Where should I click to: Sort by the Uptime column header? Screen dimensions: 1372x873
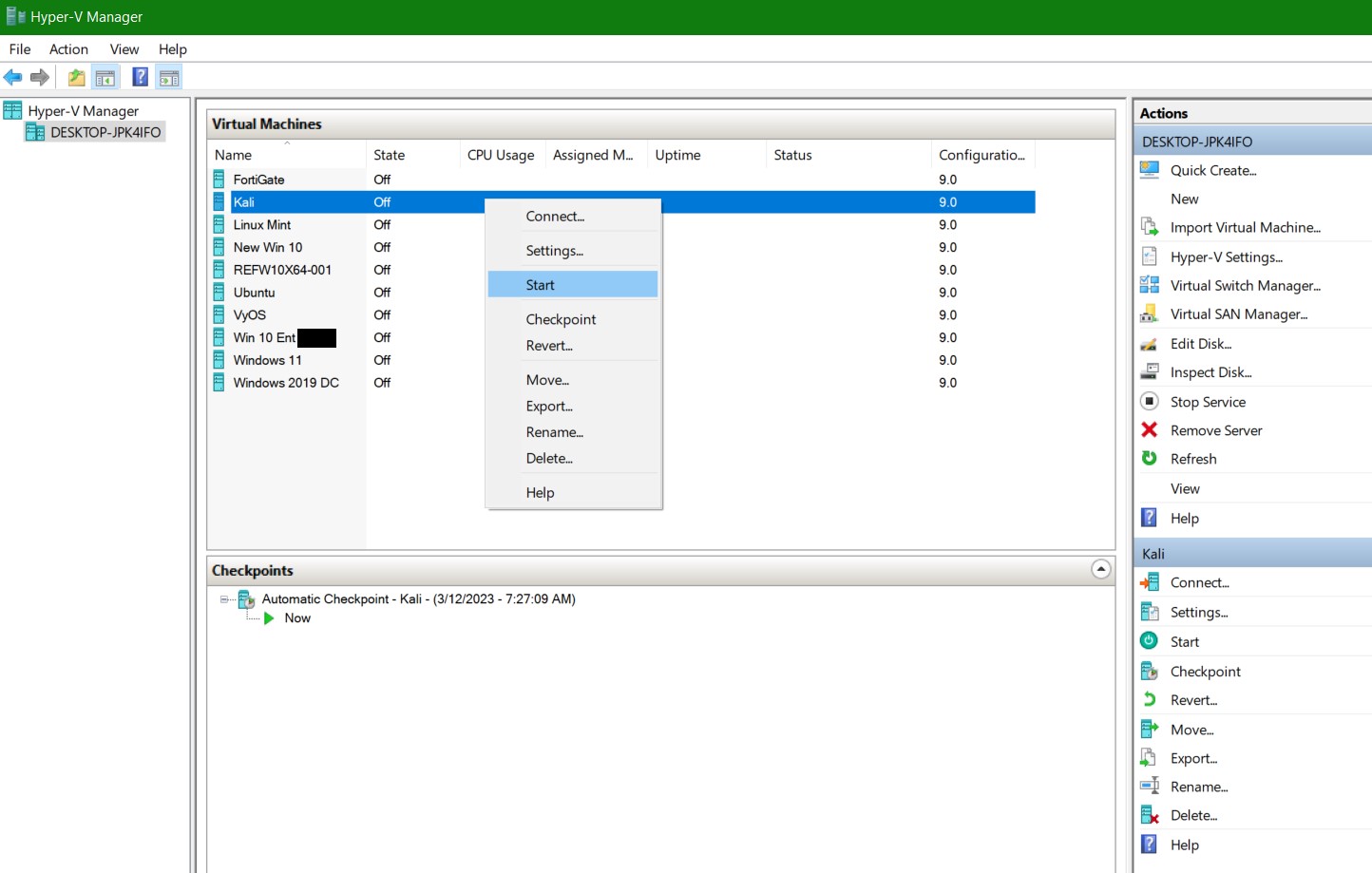tap(706, 155)
